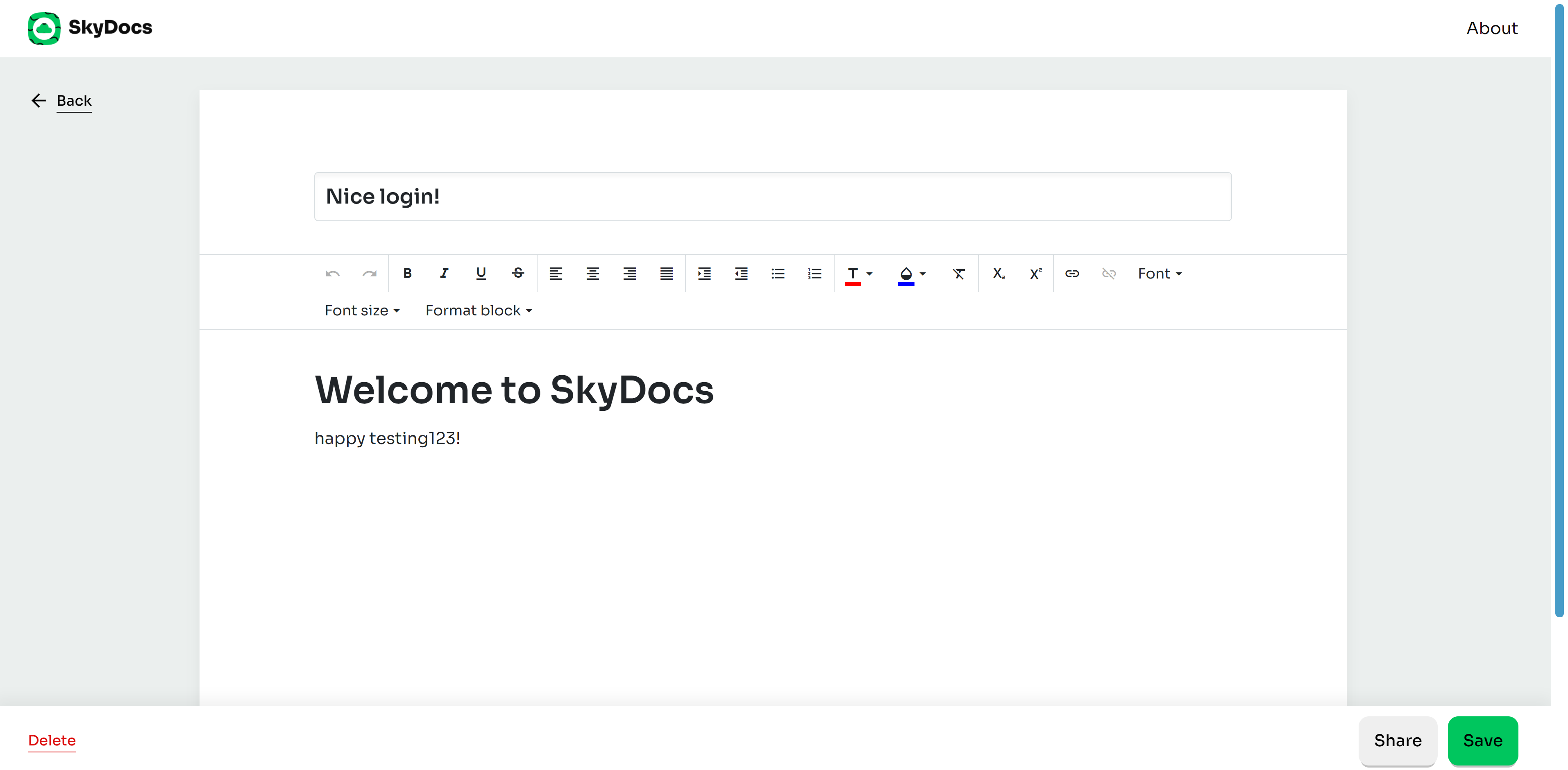1568x770 pixels.
Task: Expand the Font size dropdown
Action: [362, 310]
